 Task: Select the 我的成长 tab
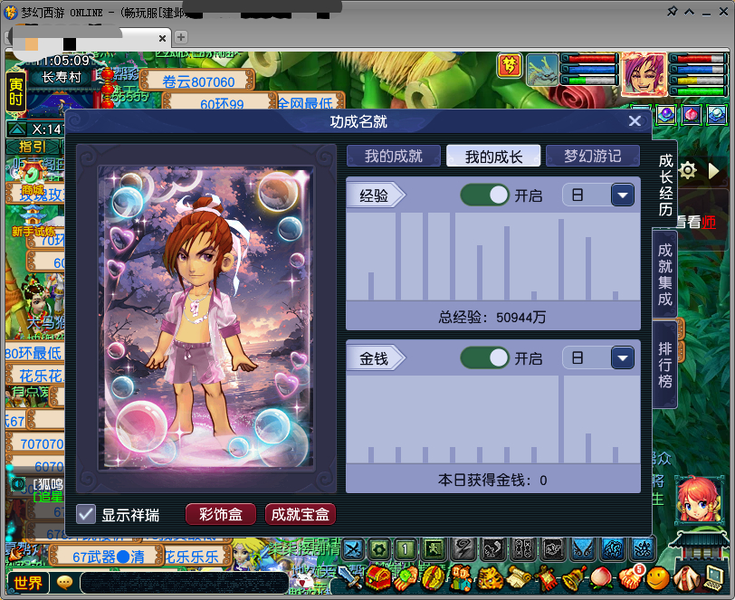pos(494,156)
